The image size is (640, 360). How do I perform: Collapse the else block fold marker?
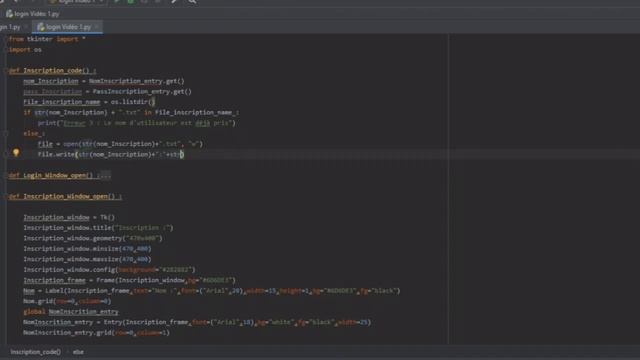tap(6, 133)
